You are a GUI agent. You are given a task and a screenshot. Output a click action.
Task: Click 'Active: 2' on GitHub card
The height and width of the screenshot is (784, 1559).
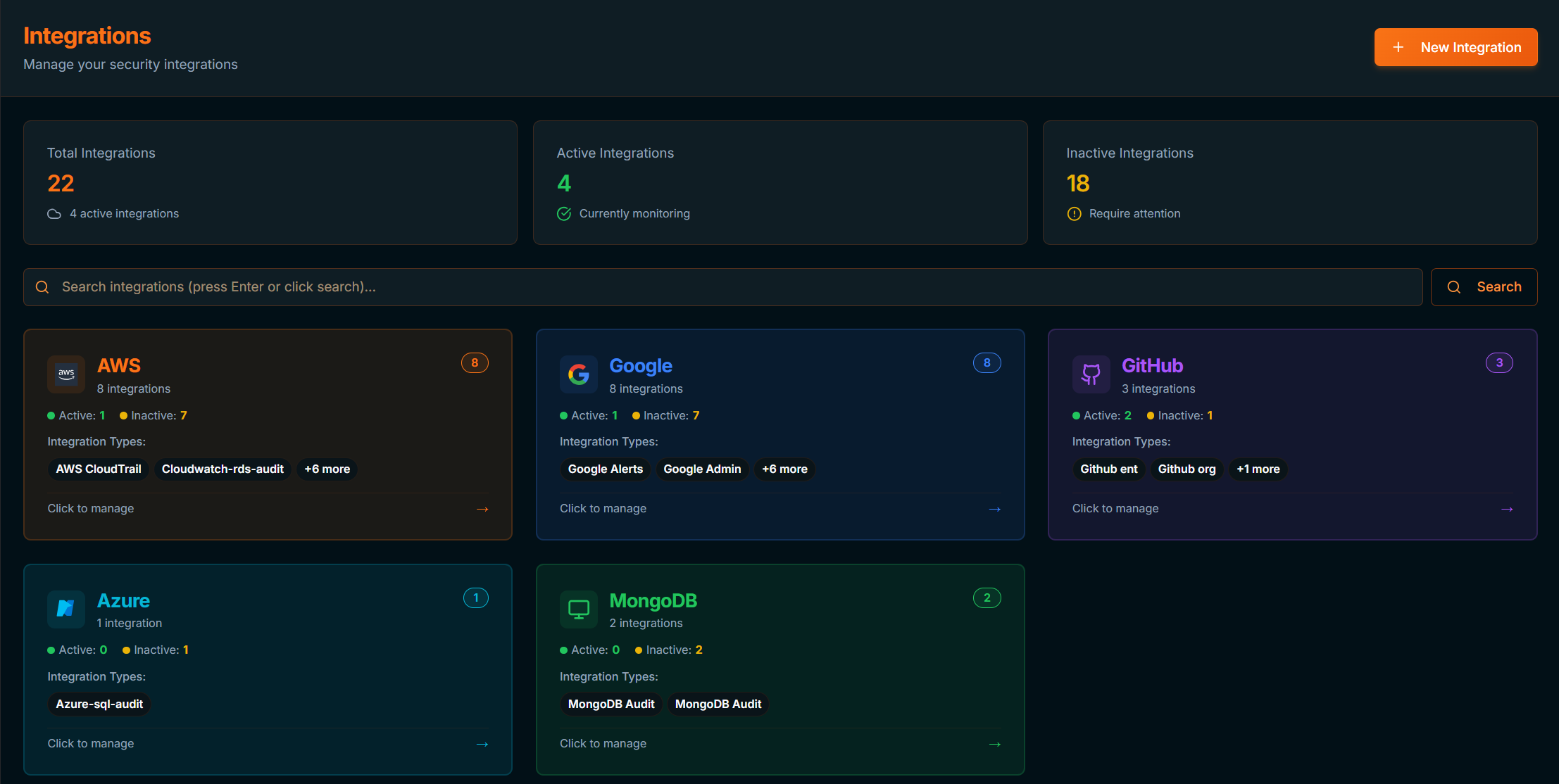[1102, 416]
